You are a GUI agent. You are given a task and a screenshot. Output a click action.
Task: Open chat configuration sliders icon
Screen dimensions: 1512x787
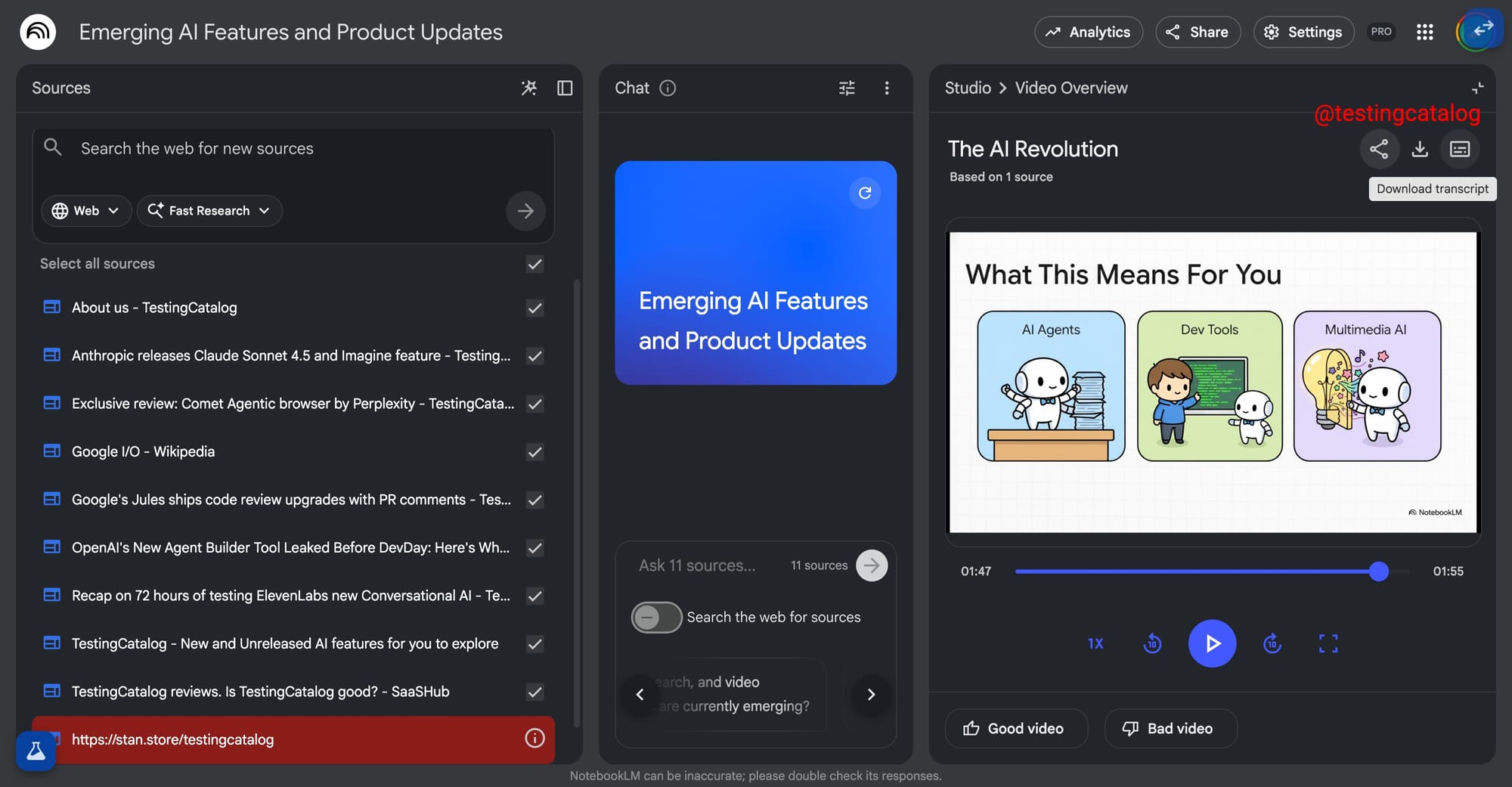pos(847,88)
